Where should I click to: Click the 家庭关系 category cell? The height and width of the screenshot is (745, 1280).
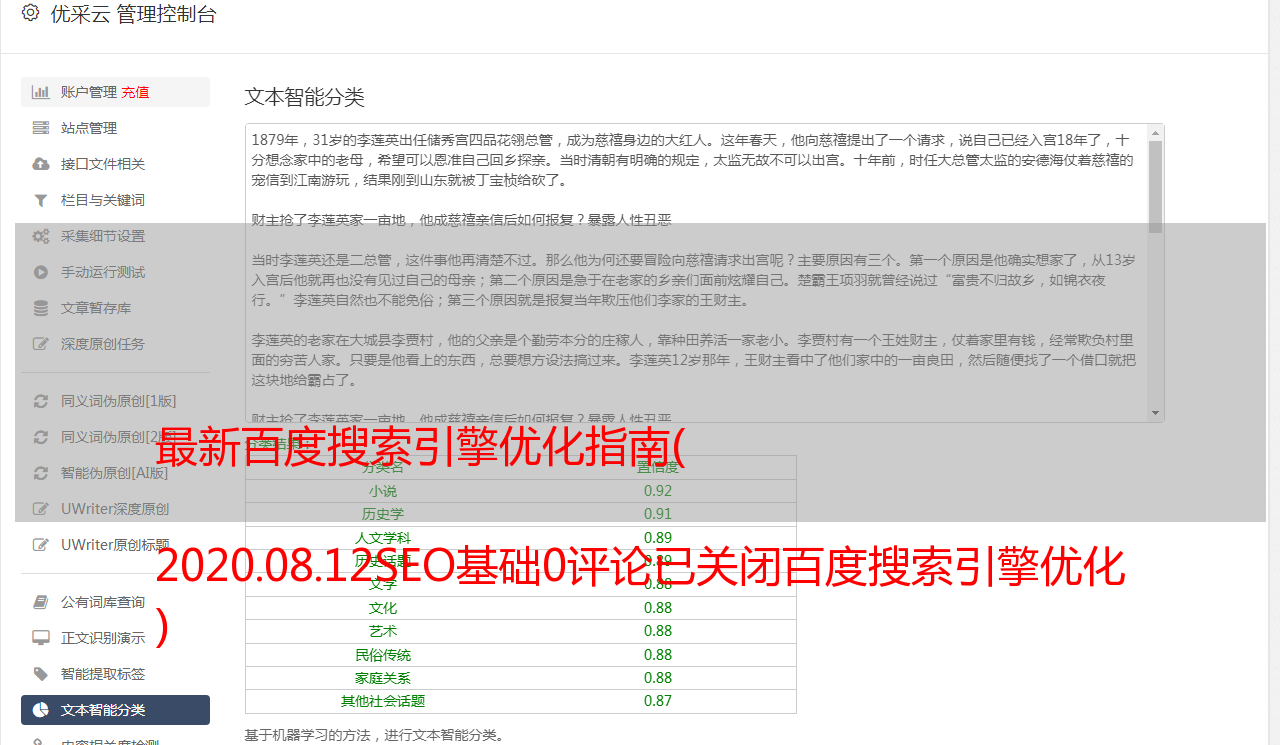coord(383,678)
